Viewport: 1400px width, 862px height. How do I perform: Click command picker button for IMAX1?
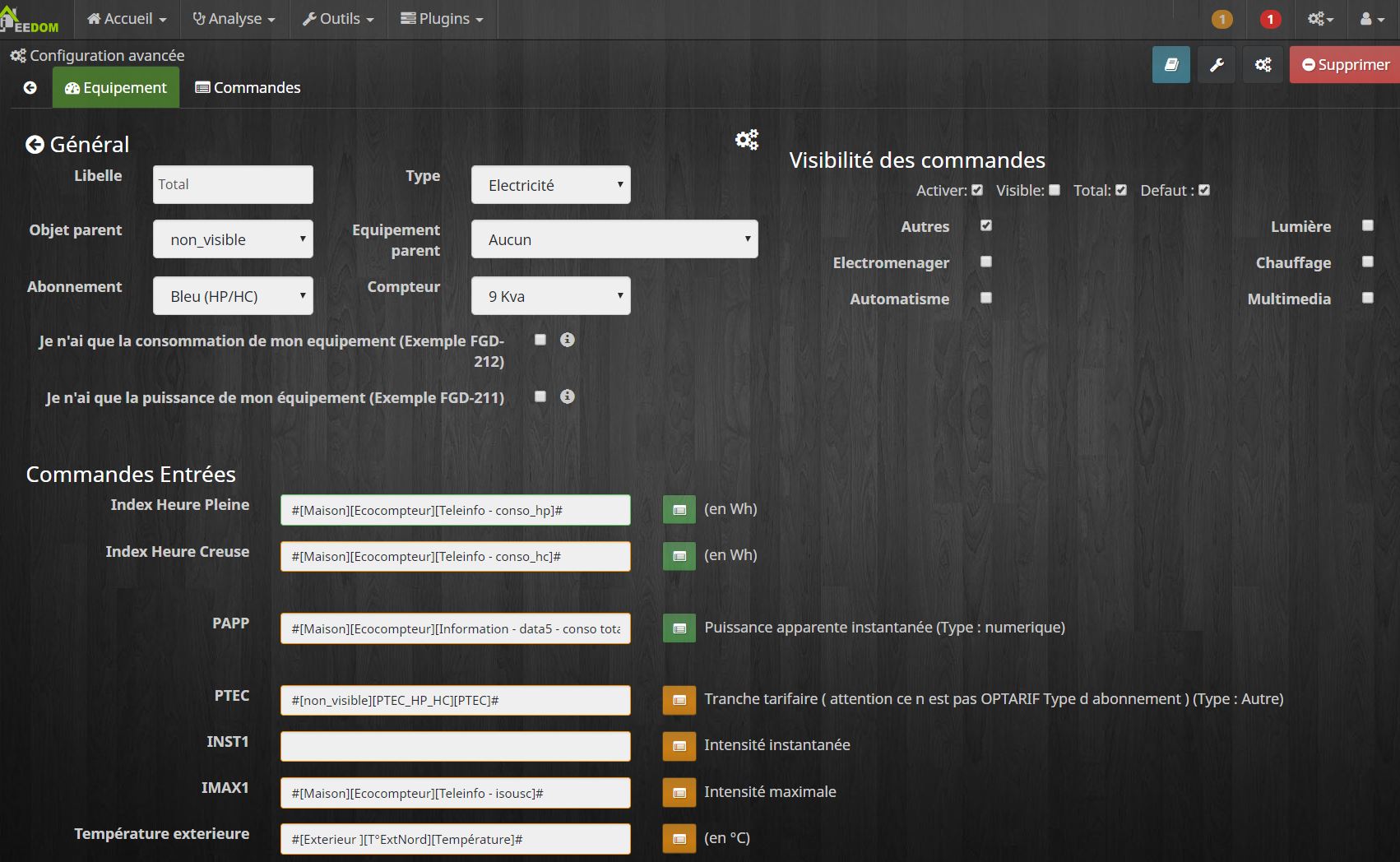click(x=679, y=793)
